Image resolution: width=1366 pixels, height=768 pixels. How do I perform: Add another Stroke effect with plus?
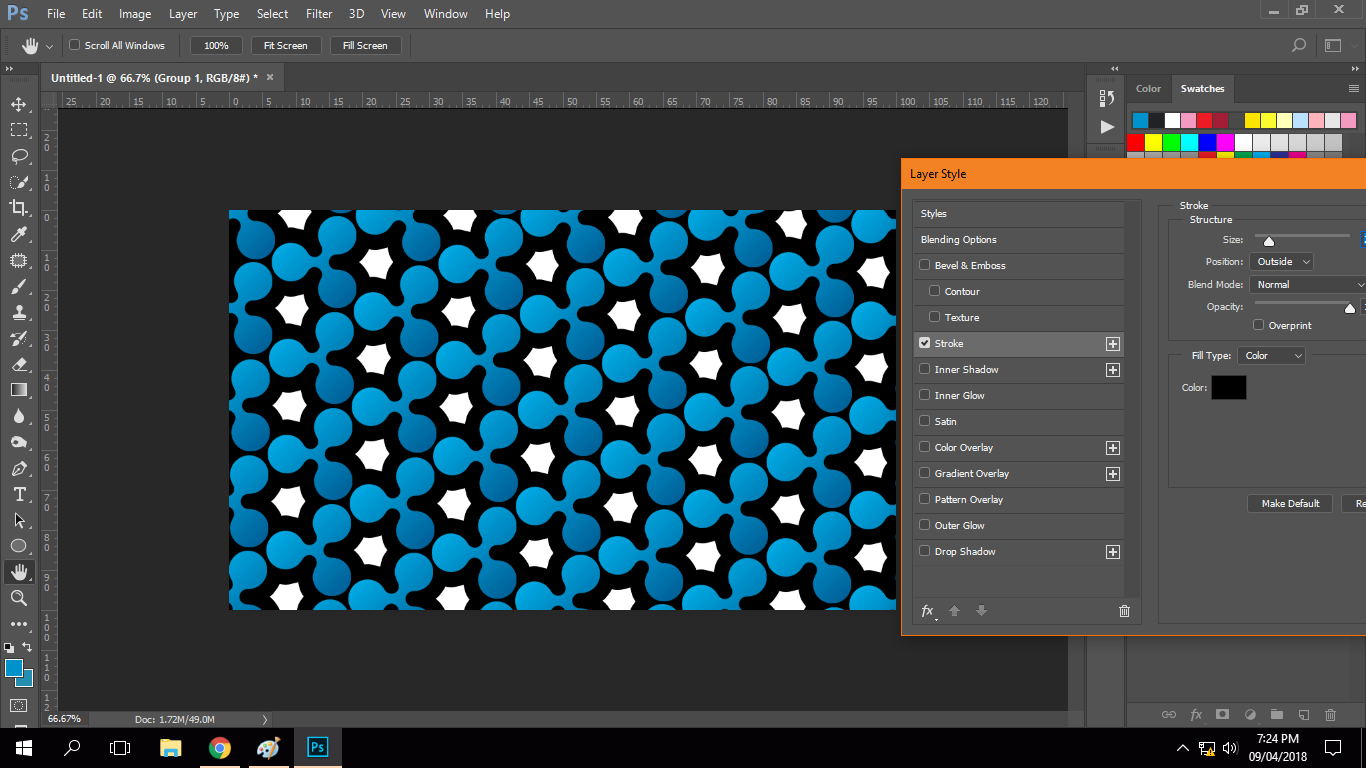[x=1112, y=344]
